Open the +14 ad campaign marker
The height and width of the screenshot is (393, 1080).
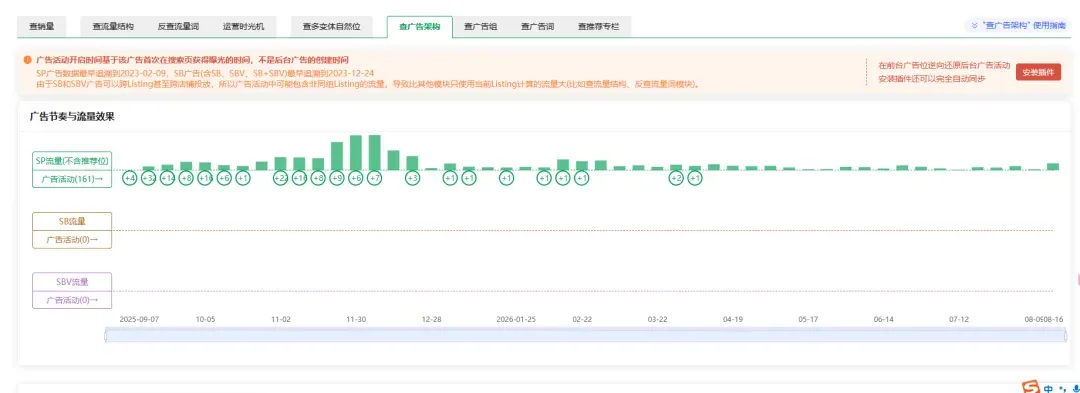pyautogui.click(x=167, y=178)
